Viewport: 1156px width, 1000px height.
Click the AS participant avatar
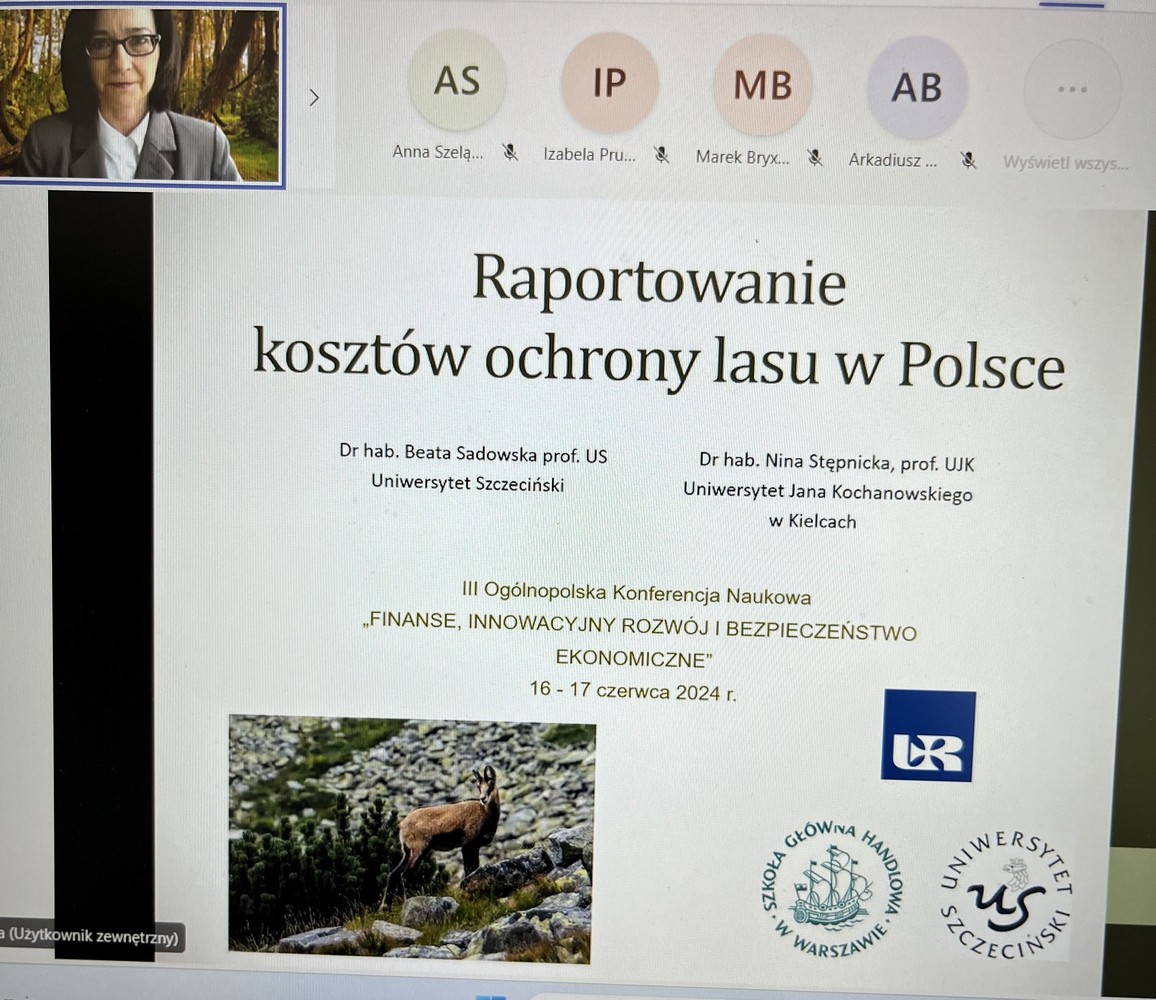[457, 81]
